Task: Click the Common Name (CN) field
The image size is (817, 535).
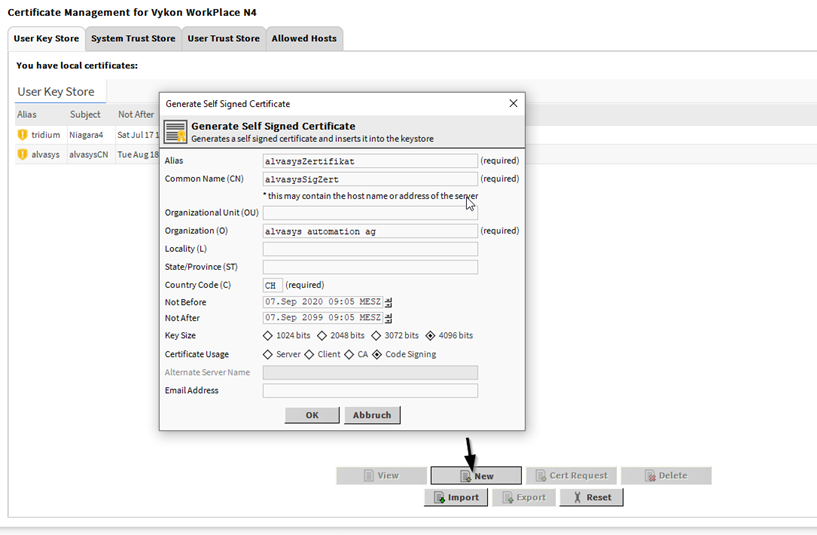Action: pos(370,179)
